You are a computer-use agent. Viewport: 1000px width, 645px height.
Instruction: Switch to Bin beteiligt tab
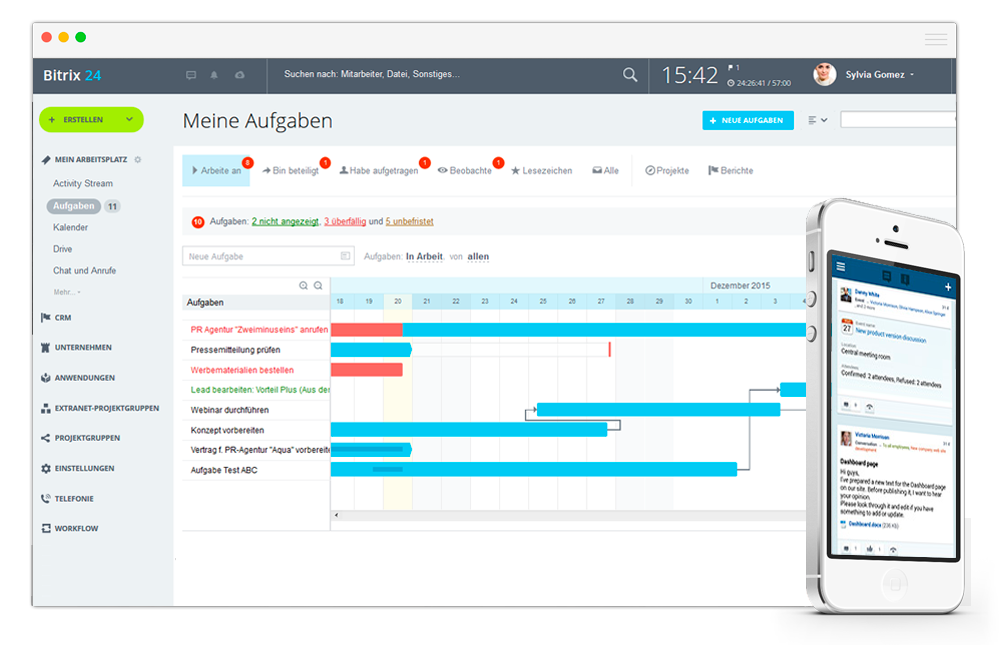(x=290, y=171)
